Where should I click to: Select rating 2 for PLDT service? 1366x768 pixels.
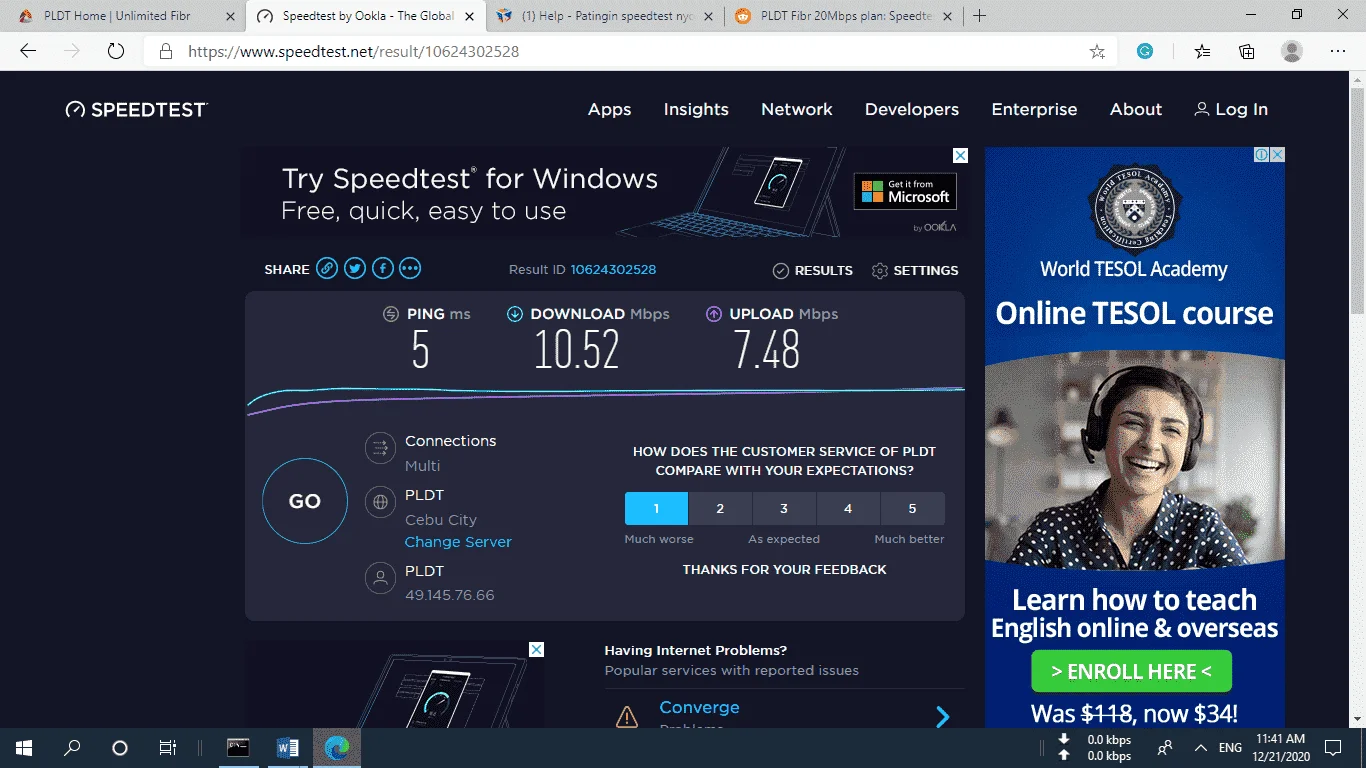tap(720, 509)
